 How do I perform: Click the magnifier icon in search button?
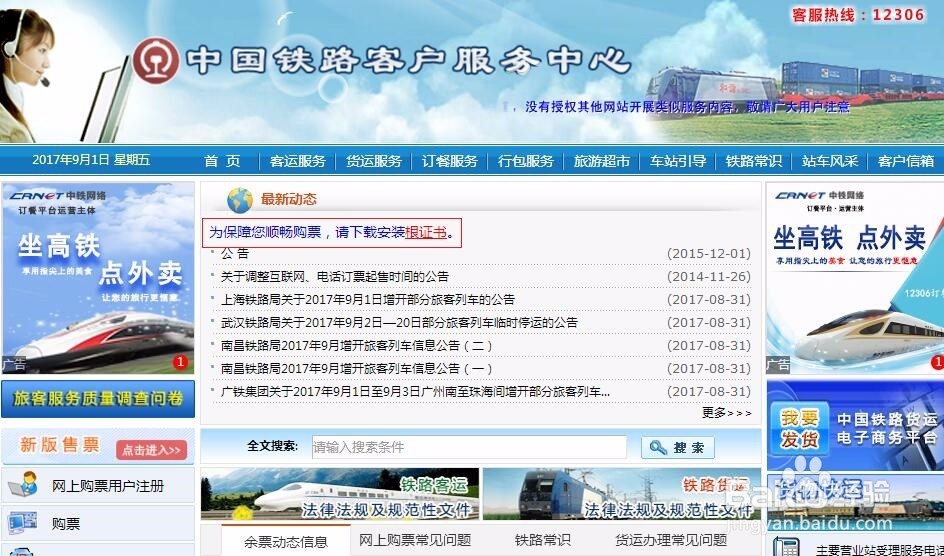tap(658, 447)
